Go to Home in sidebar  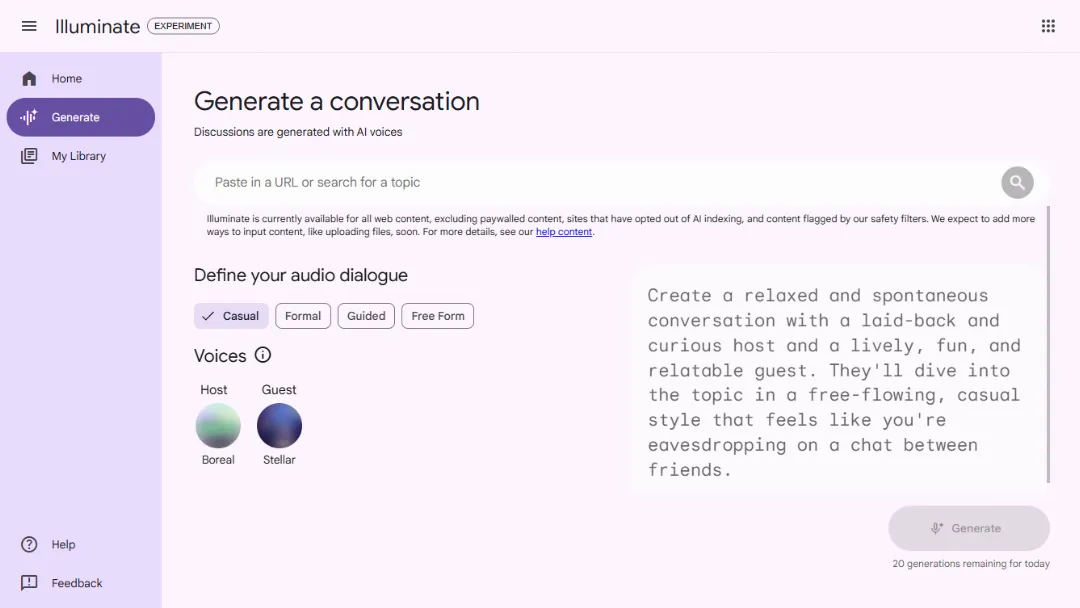tap(81, 78)
